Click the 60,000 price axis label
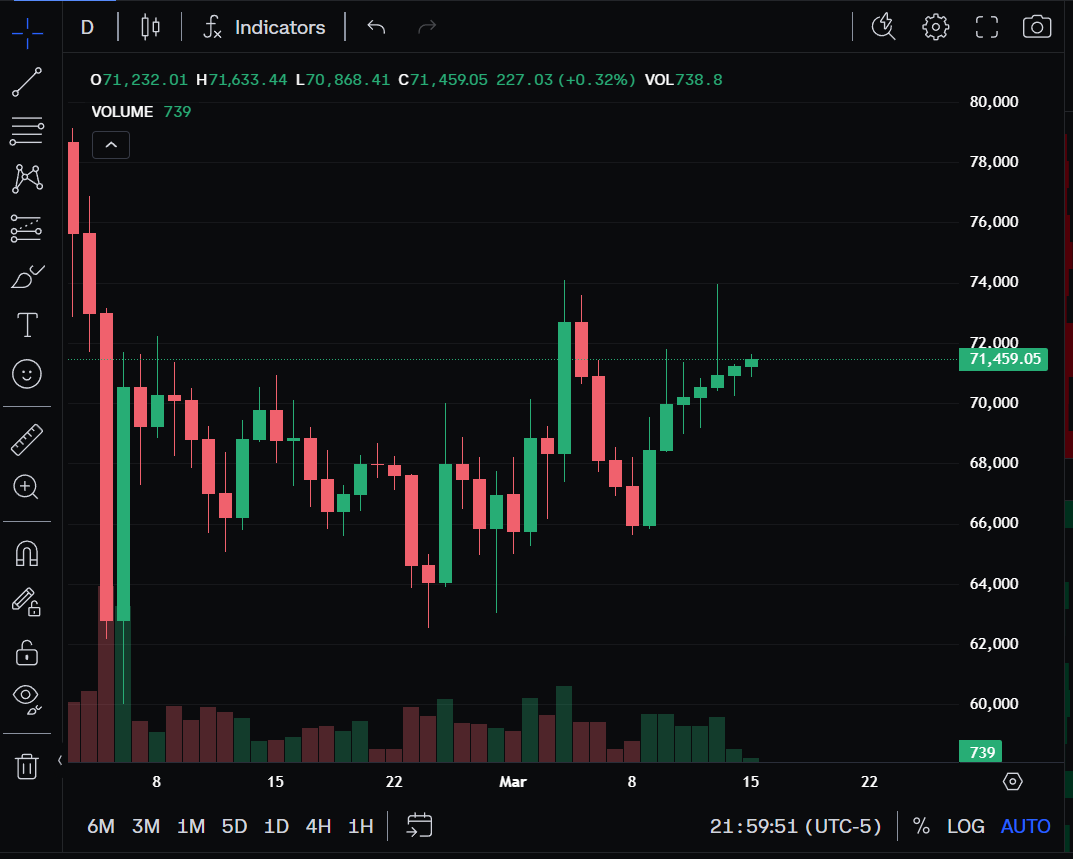1073x859 pixels. pyautogui.click(x=994, y=704)
